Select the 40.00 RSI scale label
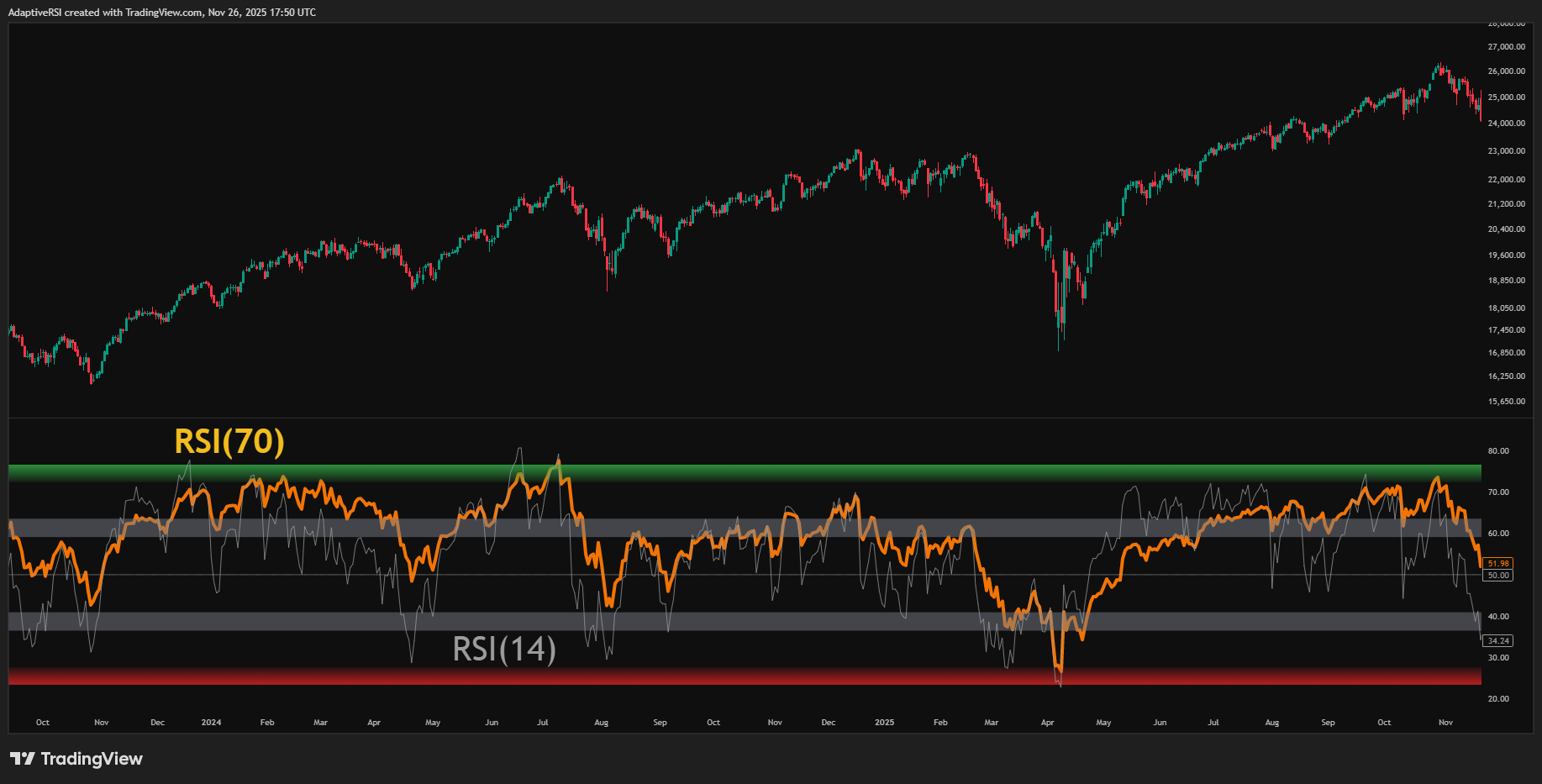This screenshot has height=784, width=1542. pos(1498,617)
